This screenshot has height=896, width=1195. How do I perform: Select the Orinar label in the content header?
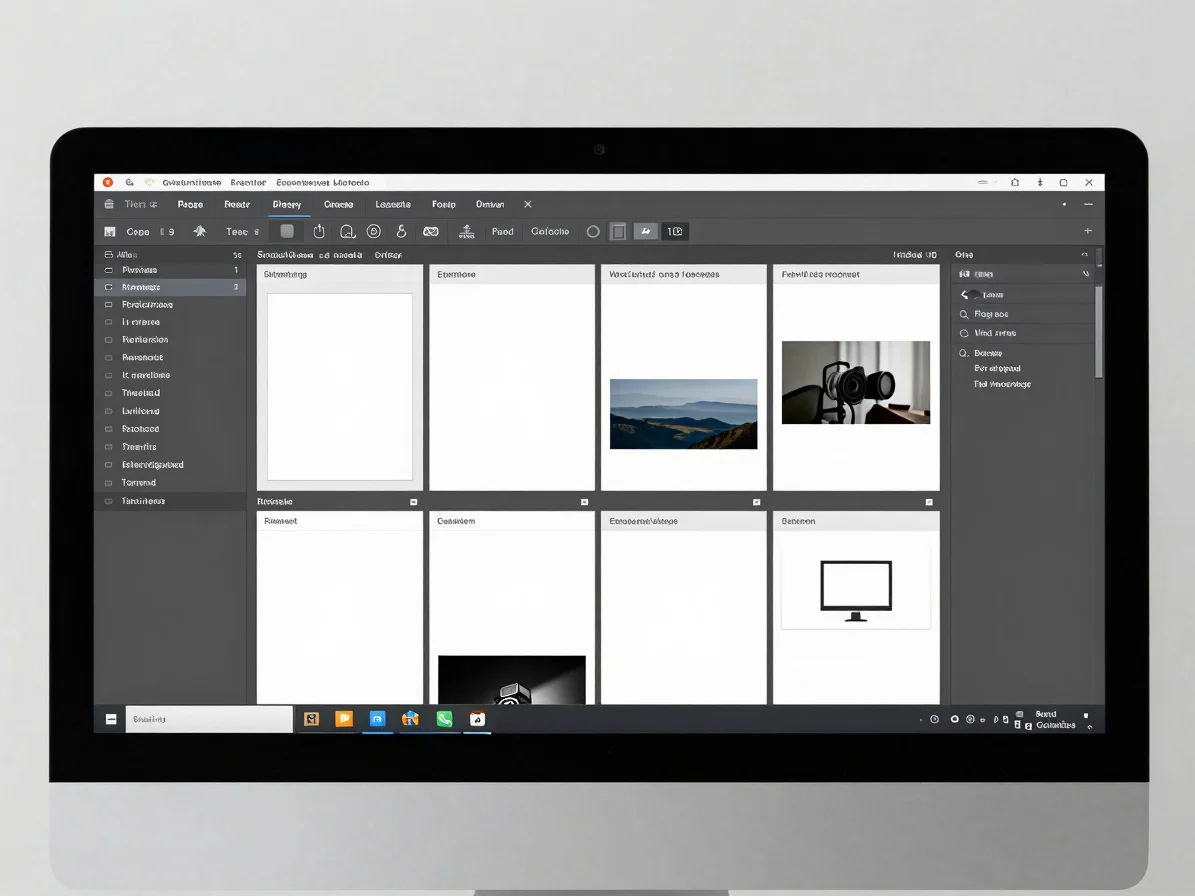tap(388, 254)
